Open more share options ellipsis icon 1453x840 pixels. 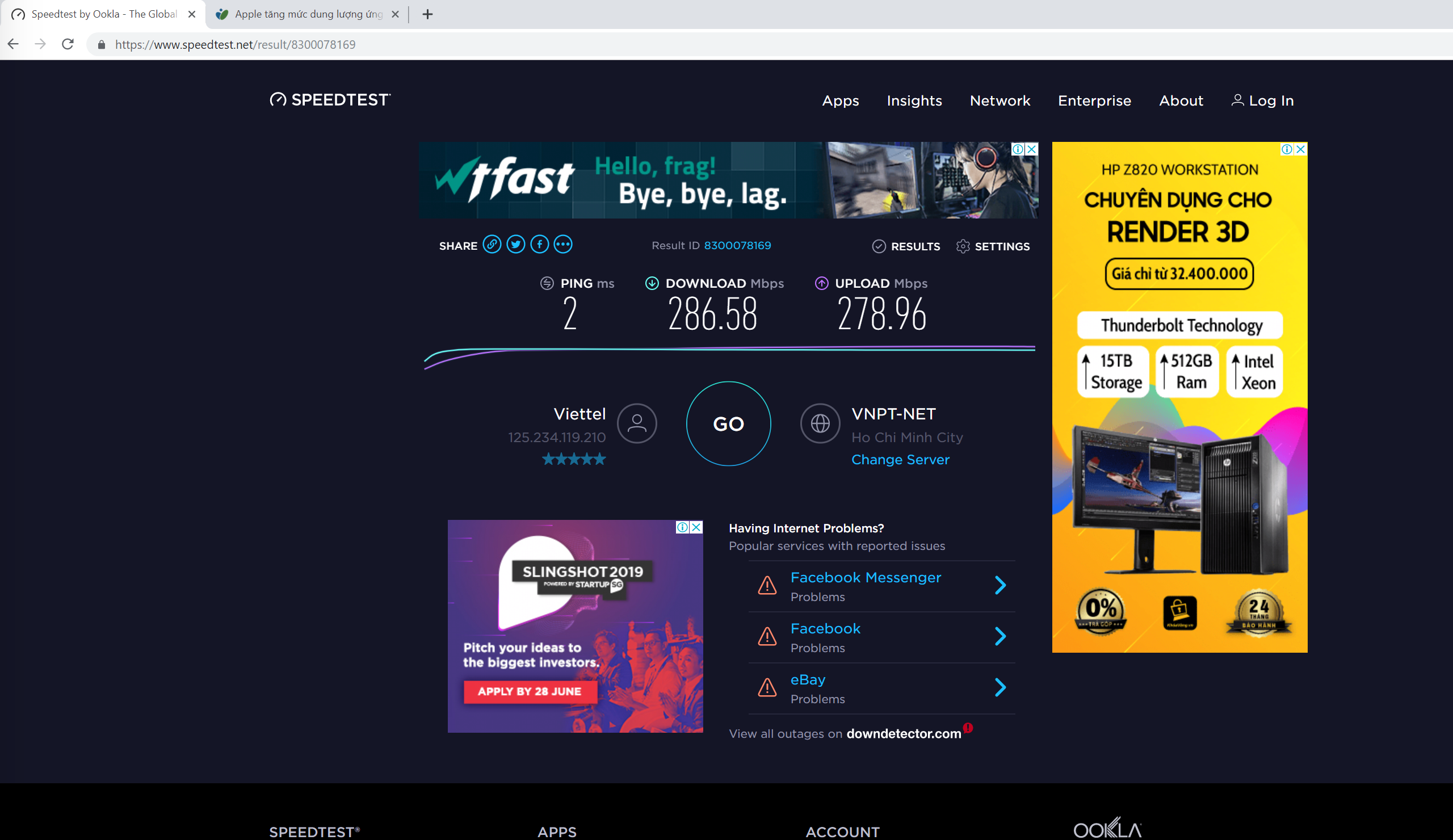pos(562,245)
